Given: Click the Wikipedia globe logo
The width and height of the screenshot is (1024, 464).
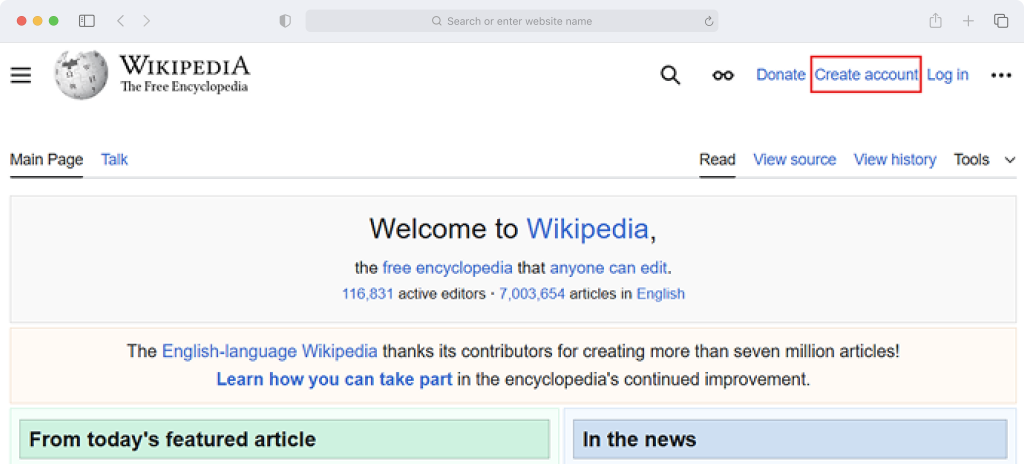Looking at the screenshot, I should [82, 75].
